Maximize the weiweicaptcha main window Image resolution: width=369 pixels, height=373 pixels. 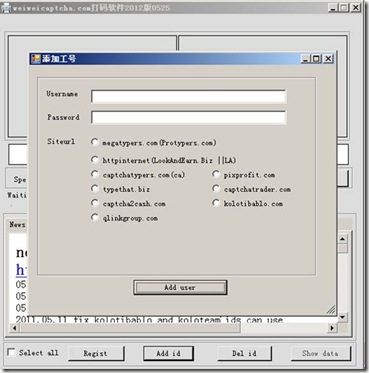344,8
